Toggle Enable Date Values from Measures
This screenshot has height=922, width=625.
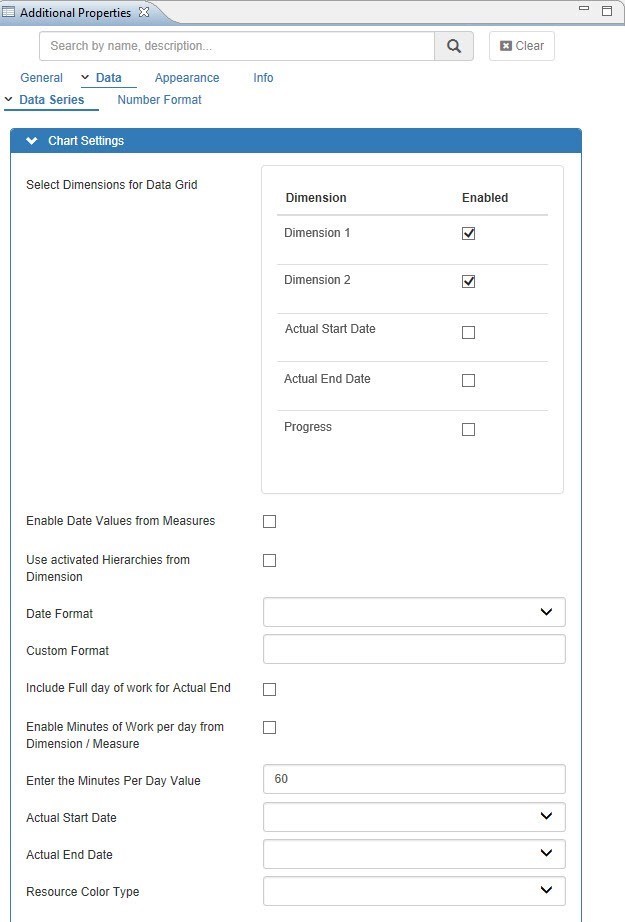coord(269,521)
